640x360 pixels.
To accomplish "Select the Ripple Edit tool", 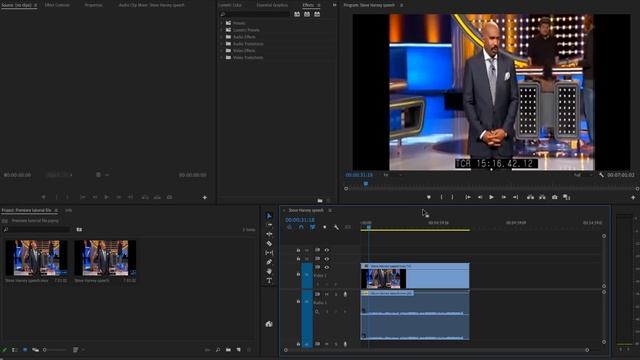I will point(269,234).
